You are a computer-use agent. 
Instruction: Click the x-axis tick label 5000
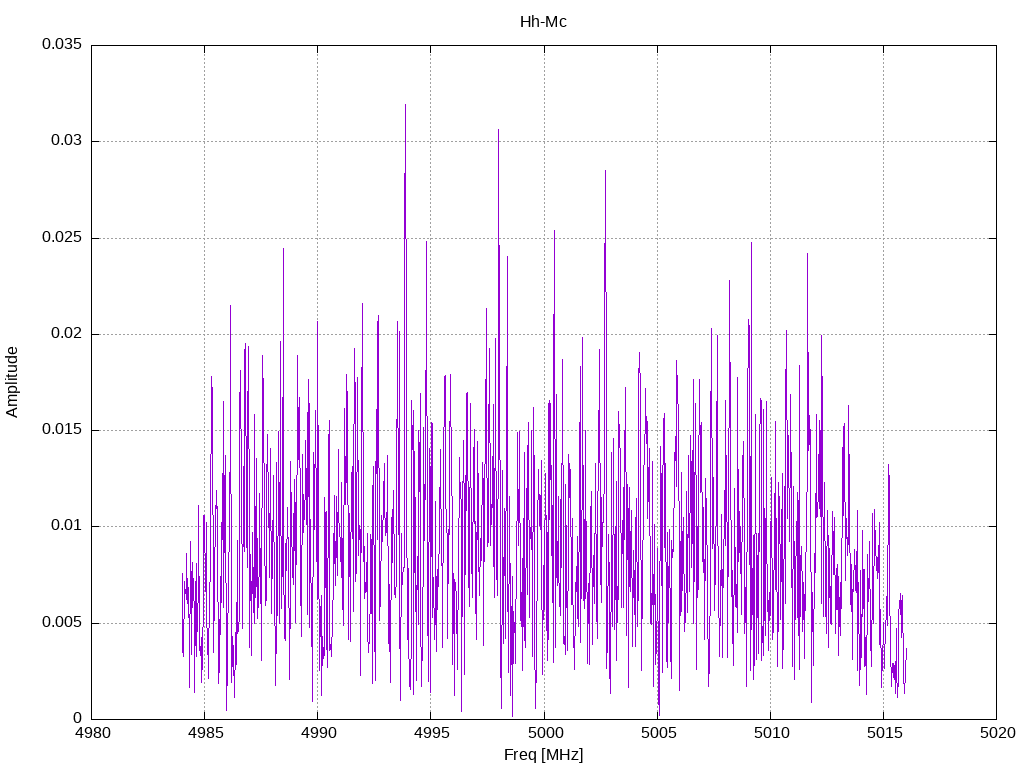click(x=545, y=733)
